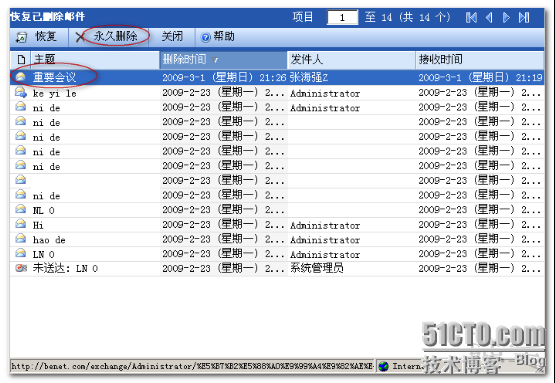Screen dimensions: 555x383
Task: Select the 'Hi' message row
Action: pyautogui.click(x=277, y=225)
